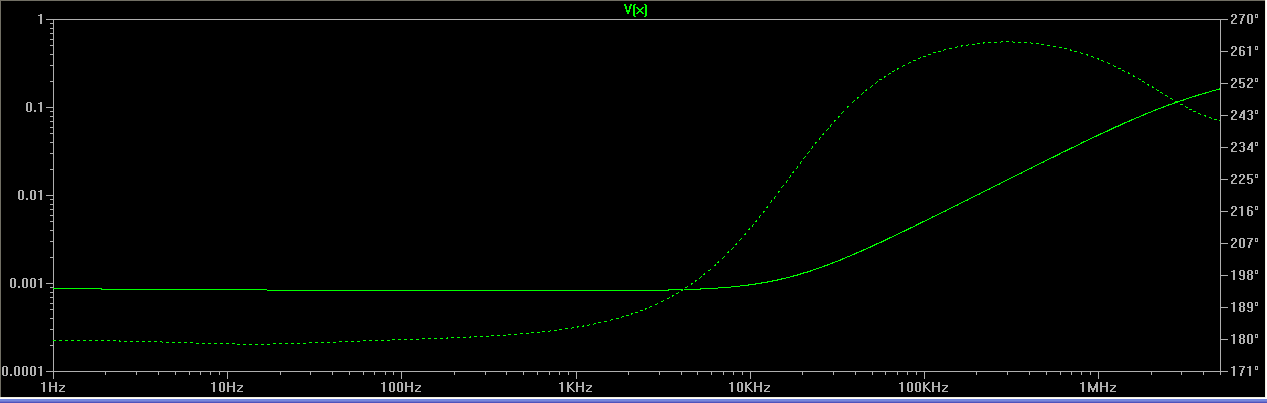Click the 100KHz frequency axis label

click(x=922, y=386)
